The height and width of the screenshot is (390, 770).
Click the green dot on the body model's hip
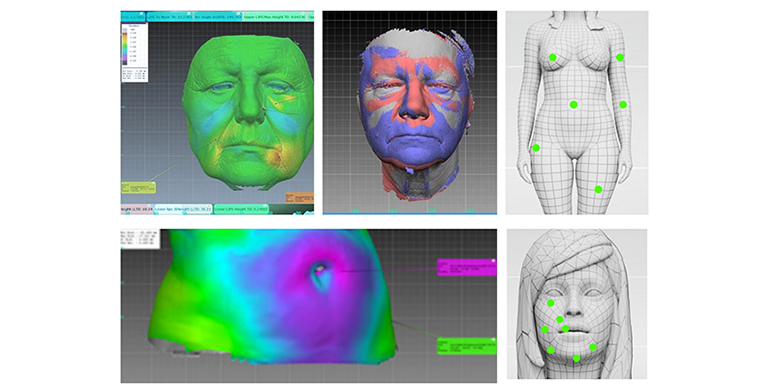(x=536, y=148)
